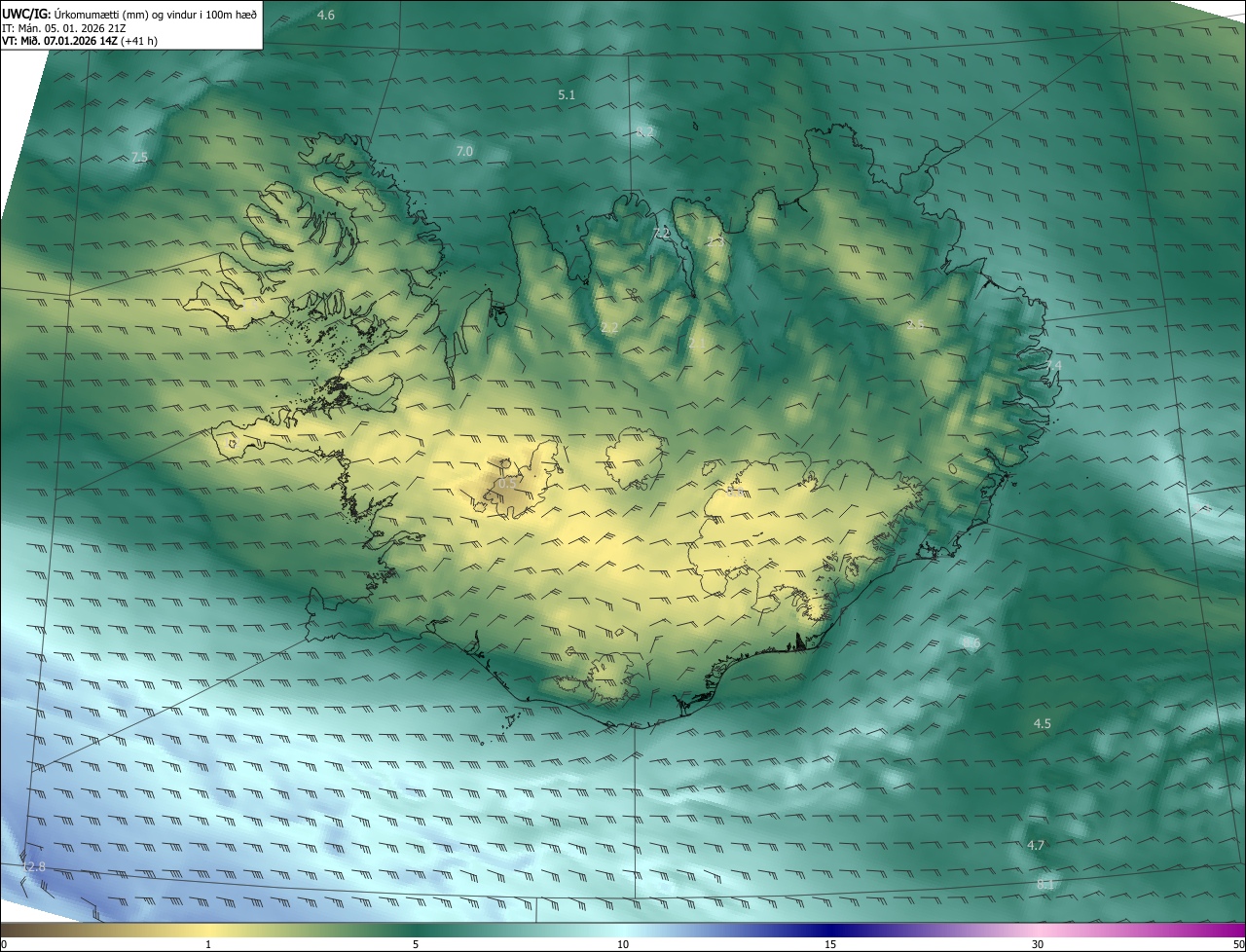Click the colour scale tick labelled 30
This screenshot has height=952, width=1246.
(x=1038, y=944)
